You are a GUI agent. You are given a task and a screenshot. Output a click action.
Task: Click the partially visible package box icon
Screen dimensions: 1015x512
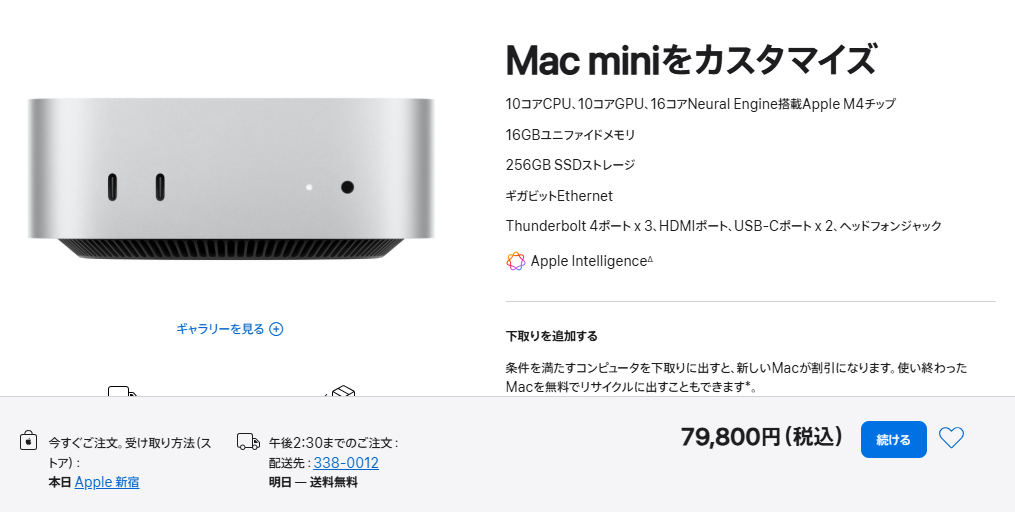(x=341, y=392)
